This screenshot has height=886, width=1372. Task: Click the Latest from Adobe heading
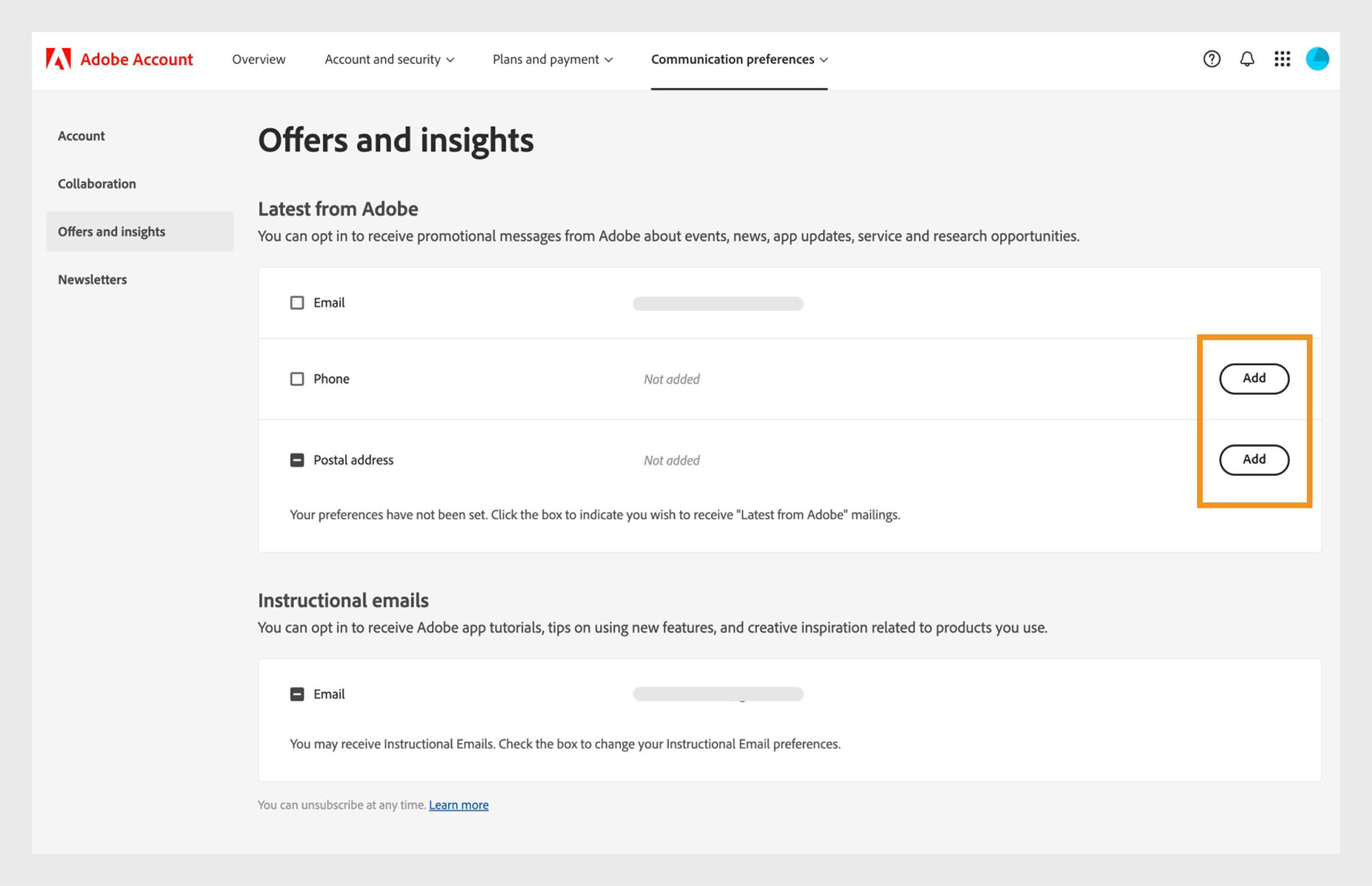point(338,209)
